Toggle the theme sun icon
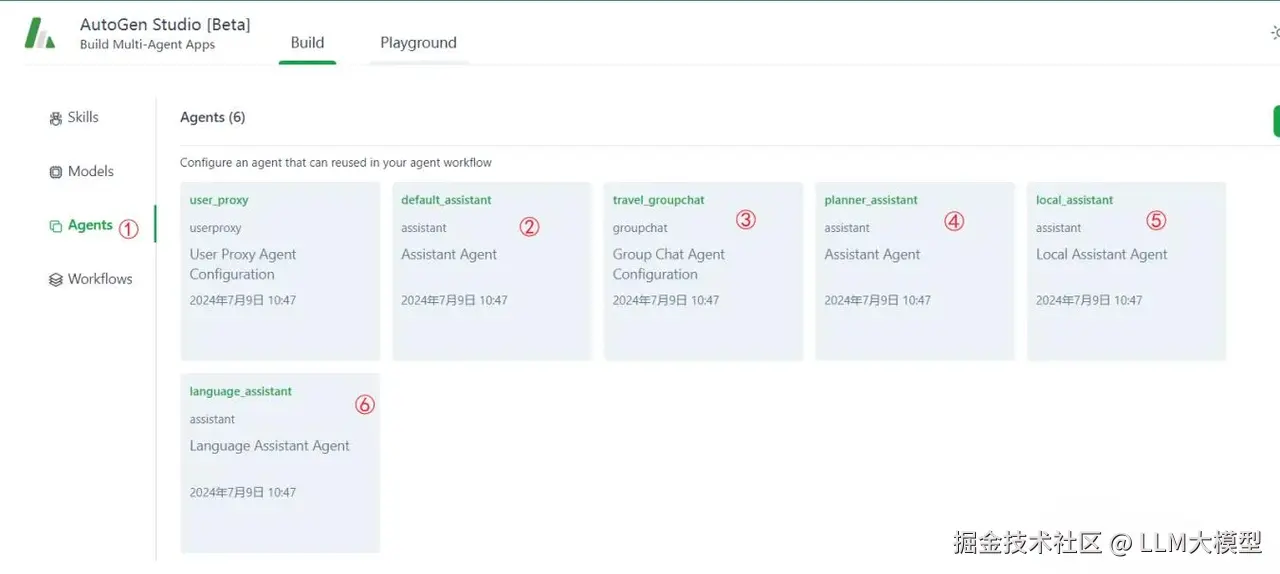1280x574 pixels. tap(1274, 33)
